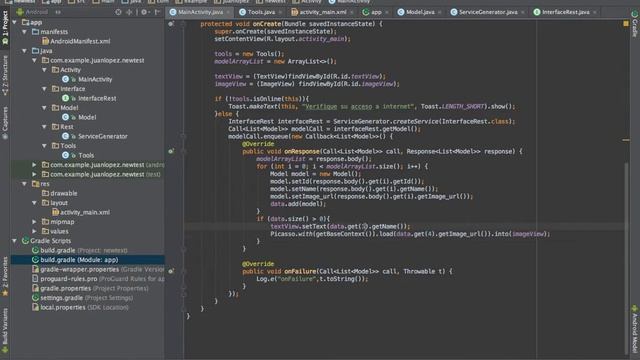Open the Android Model tool window

coord(635,329)
